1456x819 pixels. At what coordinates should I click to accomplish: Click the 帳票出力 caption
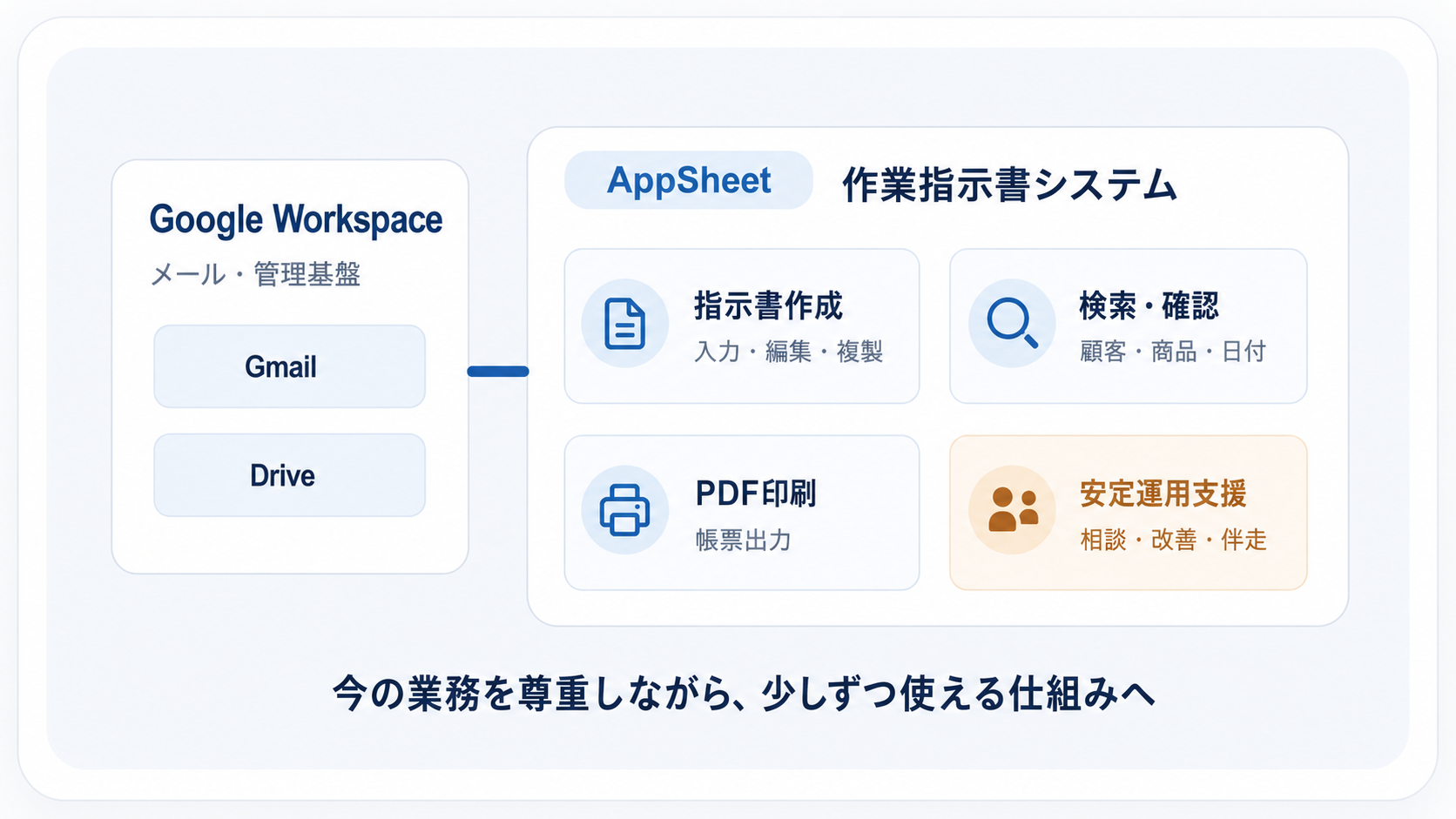[743, 540]
